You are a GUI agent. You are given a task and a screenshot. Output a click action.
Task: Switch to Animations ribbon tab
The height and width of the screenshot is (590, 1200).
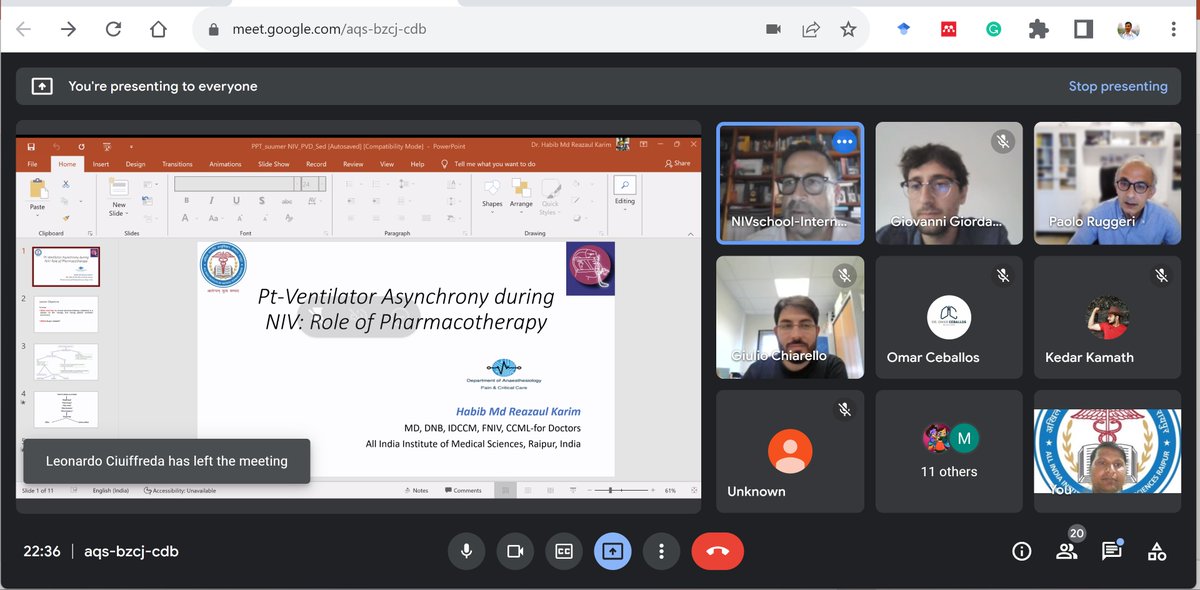pos(225,164)
